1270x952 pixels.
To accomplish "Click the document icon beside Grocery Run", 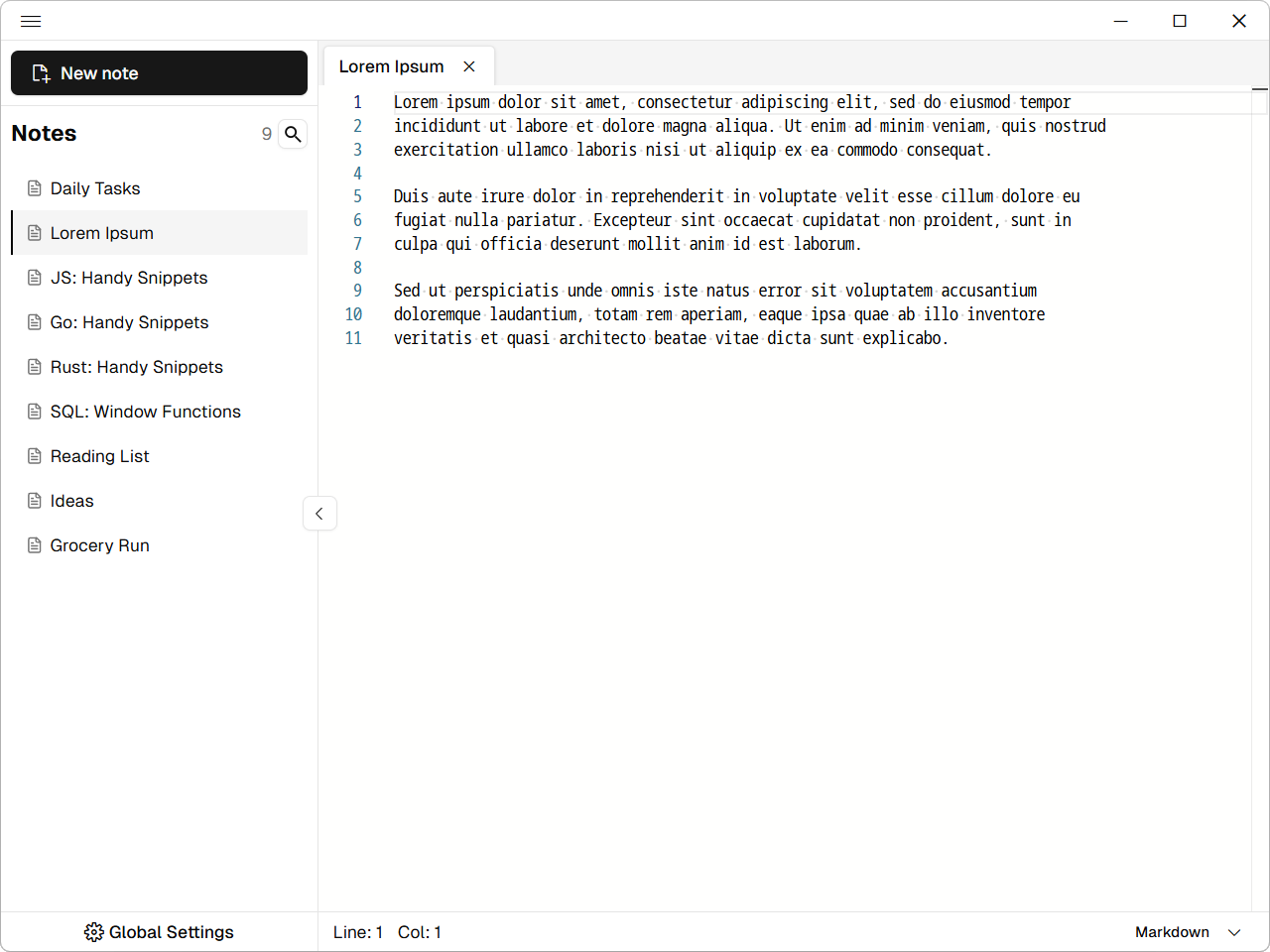I will pos(35,545).
